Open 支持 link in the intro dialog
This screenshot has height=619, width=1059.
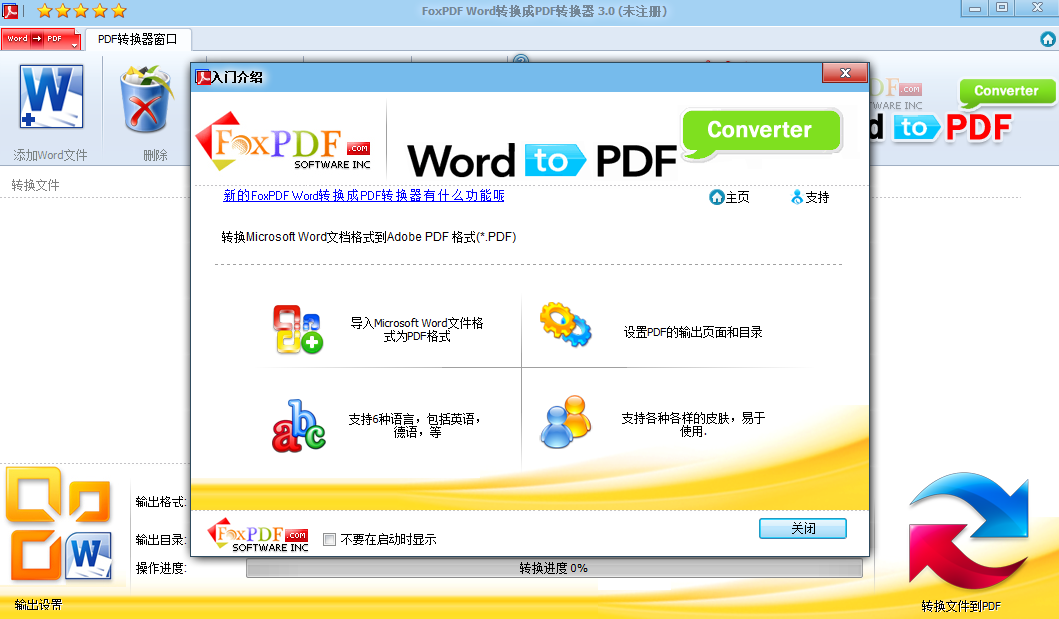coord(810,197)
